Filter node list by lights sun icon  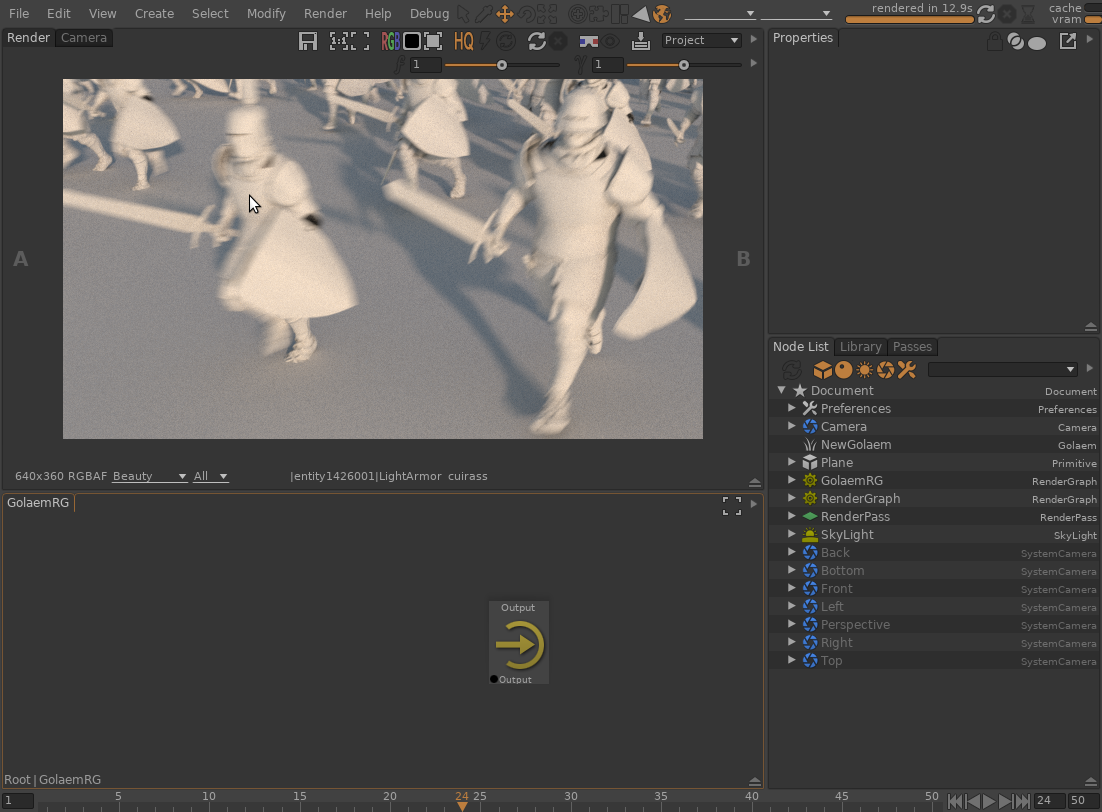click(865, 370)
